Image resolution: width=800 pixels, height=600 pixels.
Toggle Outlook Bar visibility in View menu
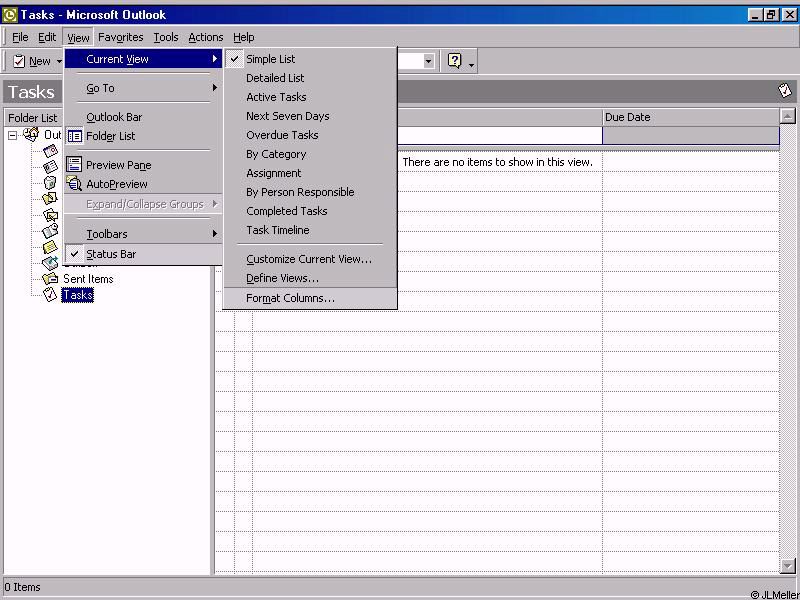tap(114, 117)
